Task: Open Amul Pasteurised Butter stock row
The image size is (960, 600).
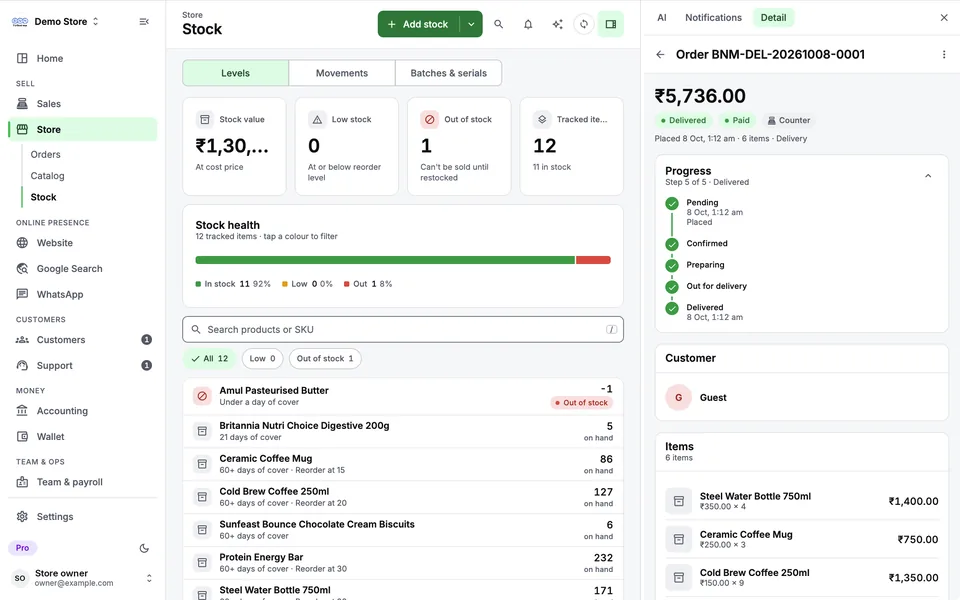Action: (x=403, y=396)
